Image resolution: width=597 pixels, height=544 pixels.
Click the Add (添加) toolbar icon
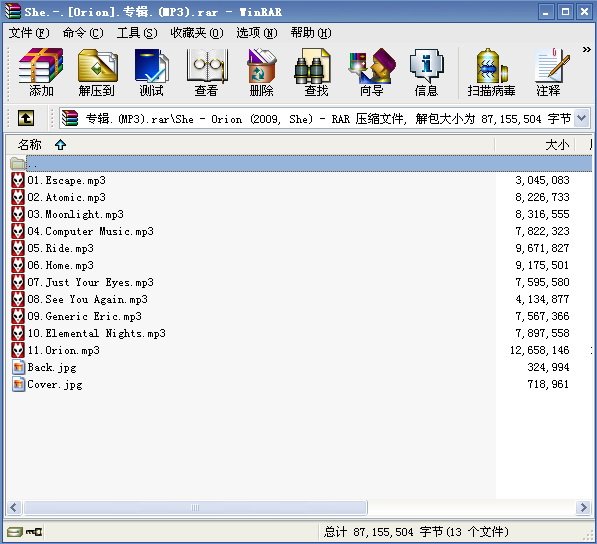tap(41, 72)
